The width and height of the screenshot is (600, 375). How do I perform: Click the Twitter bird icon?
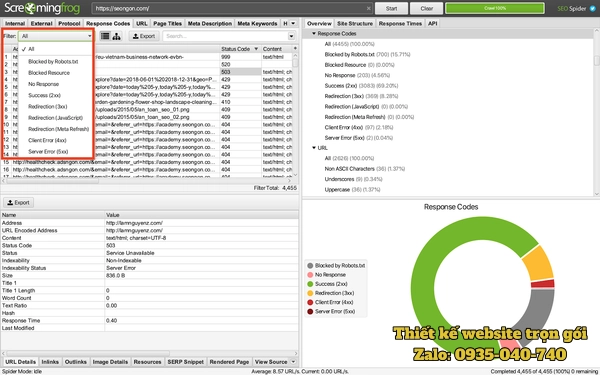[593, 8]
